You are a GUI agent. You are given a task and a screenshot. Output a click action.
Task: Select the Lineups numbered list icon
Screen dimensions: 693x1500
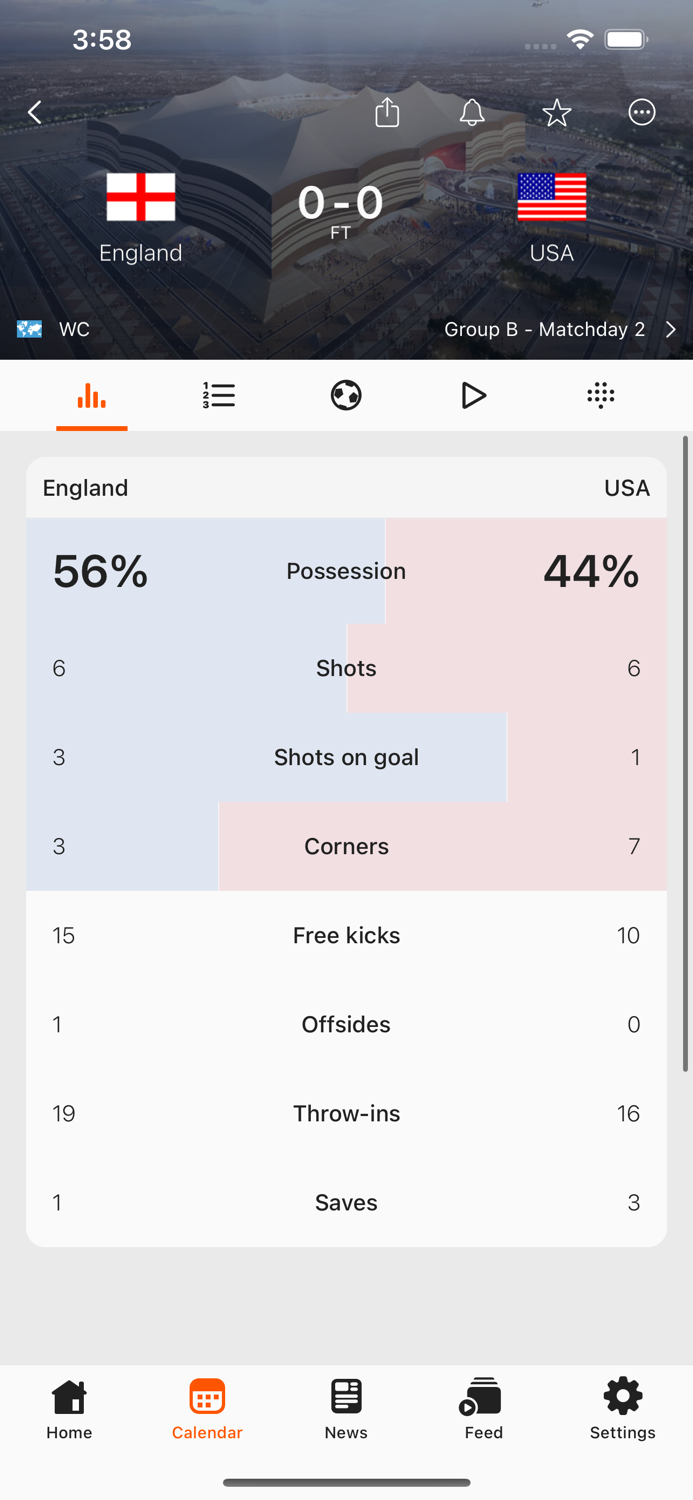(218, 395)
